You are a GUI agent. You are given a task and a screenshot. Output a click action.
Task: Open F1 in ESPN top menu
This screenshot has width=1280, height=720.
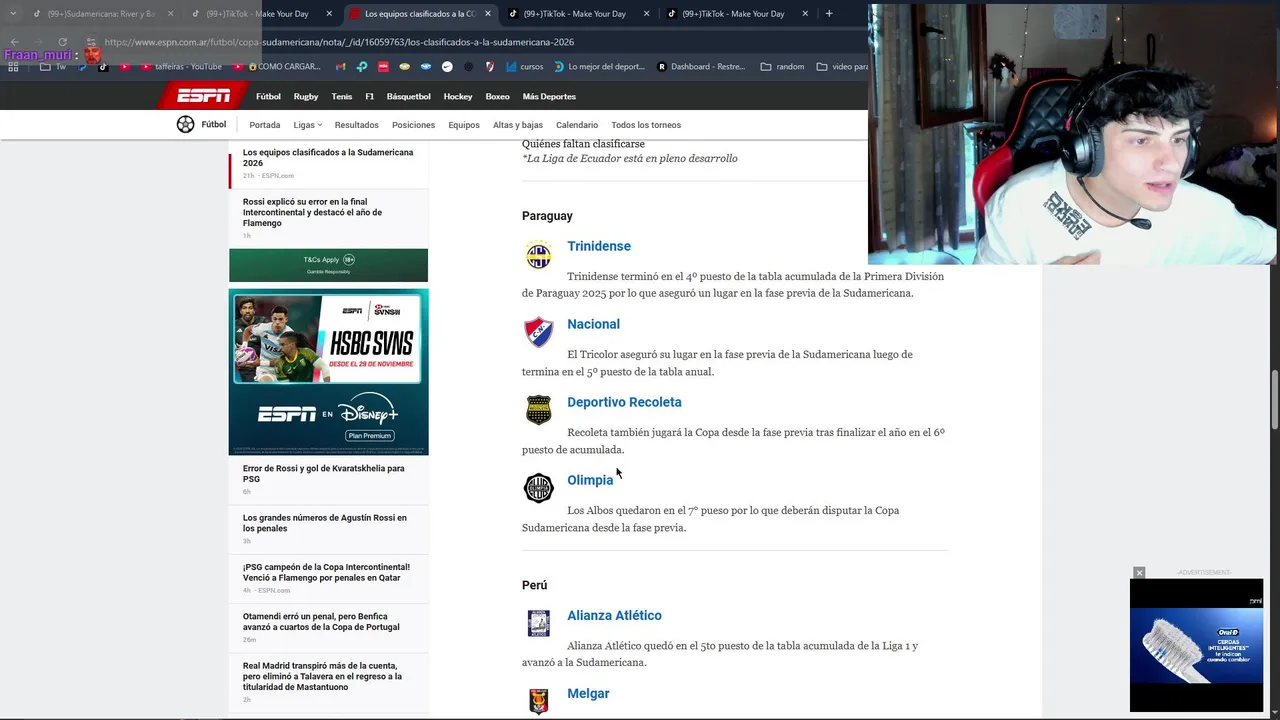(x=370, y=97)
